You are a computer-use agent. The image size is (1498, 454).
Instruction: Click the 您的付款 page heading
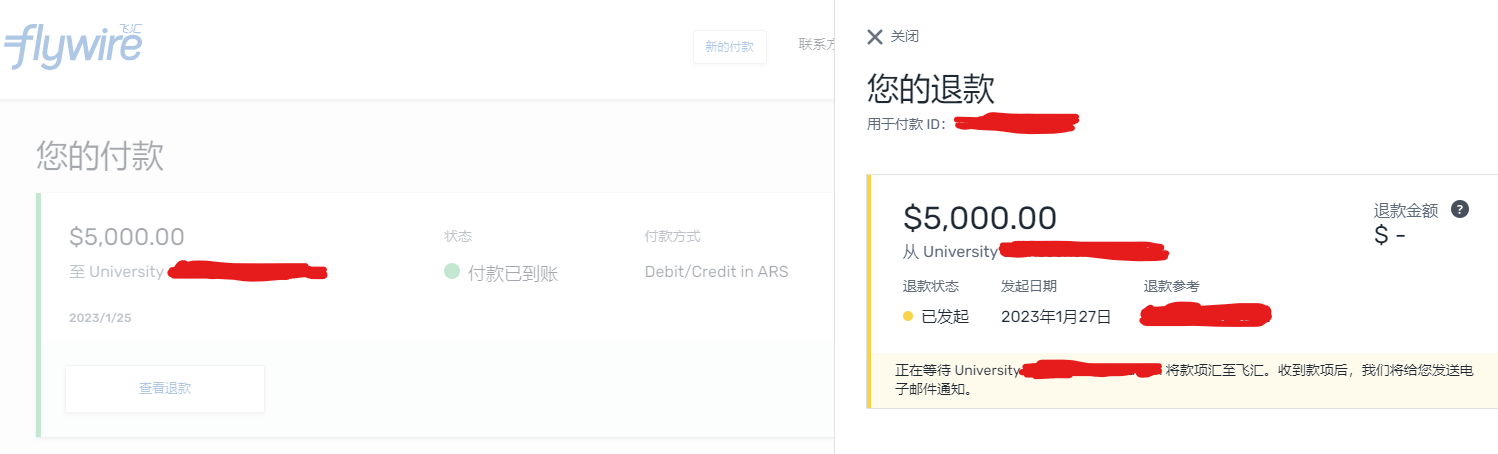[100, 156]
